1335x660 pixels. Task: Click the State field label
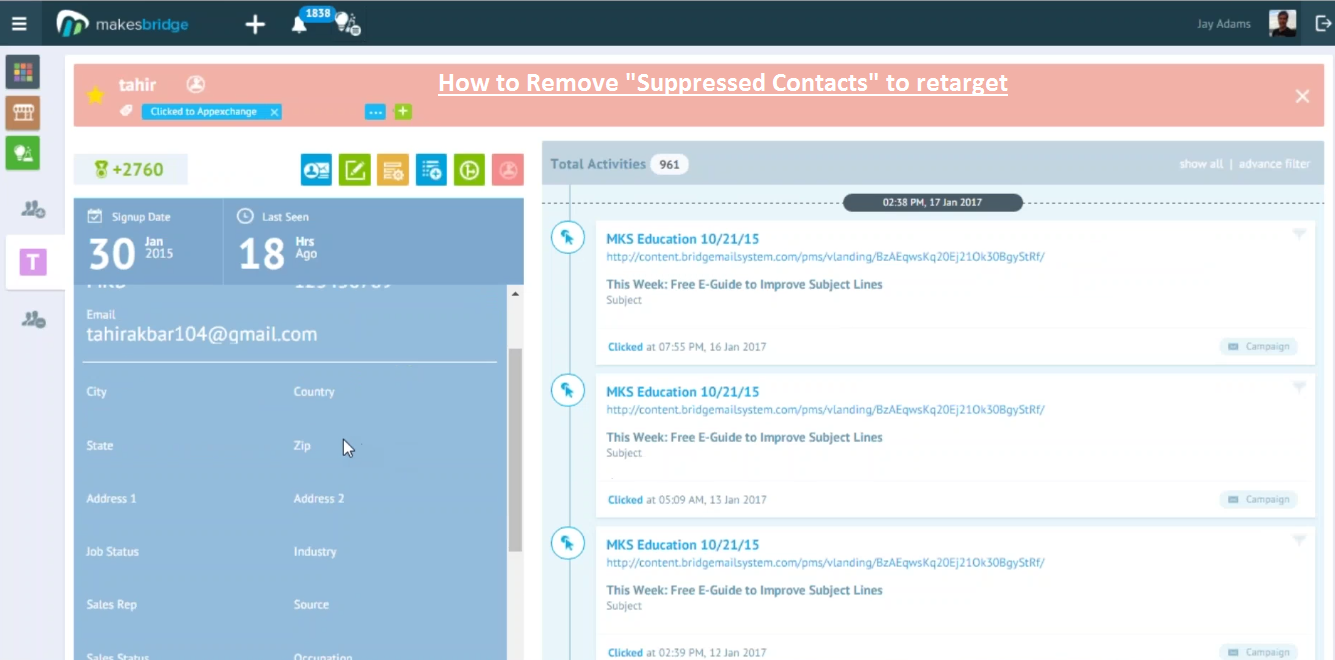[100, 446]
